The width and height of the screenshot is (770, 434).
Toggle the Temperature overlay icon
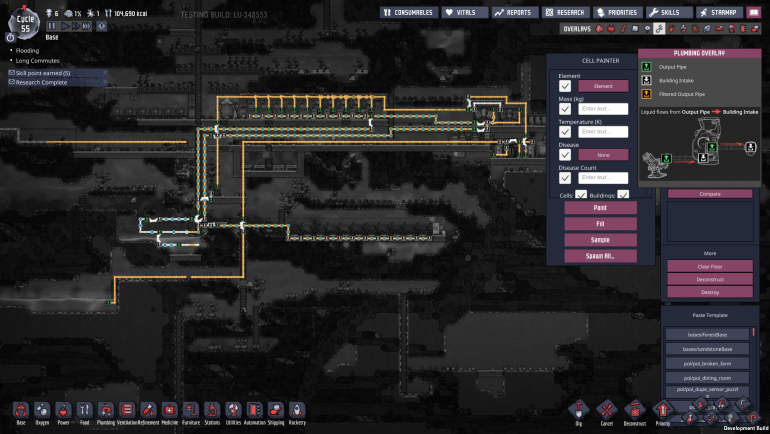click(x=624, y=29)
